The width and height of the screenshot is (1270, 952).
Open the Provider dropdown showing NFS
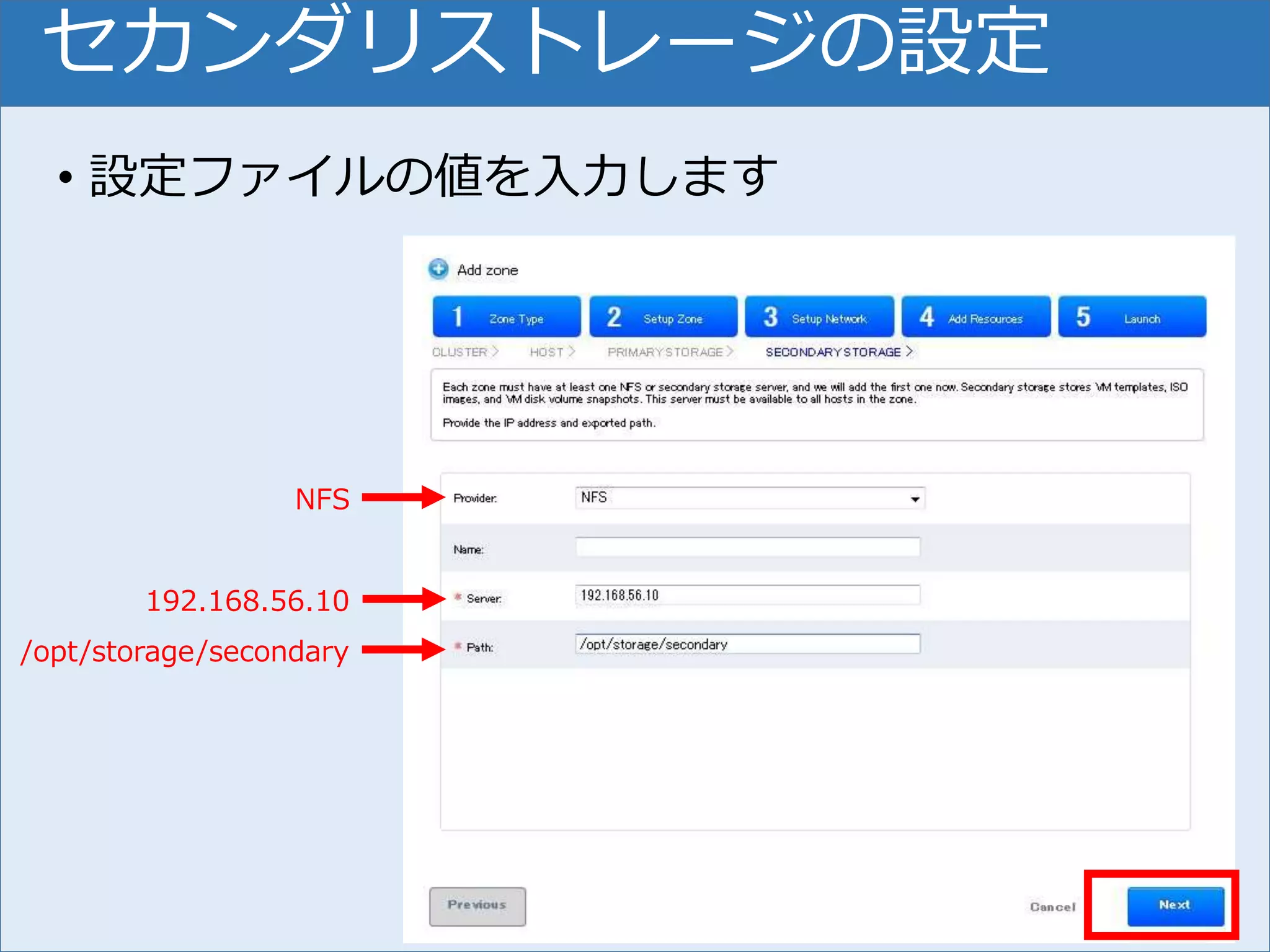click(750, 498)
